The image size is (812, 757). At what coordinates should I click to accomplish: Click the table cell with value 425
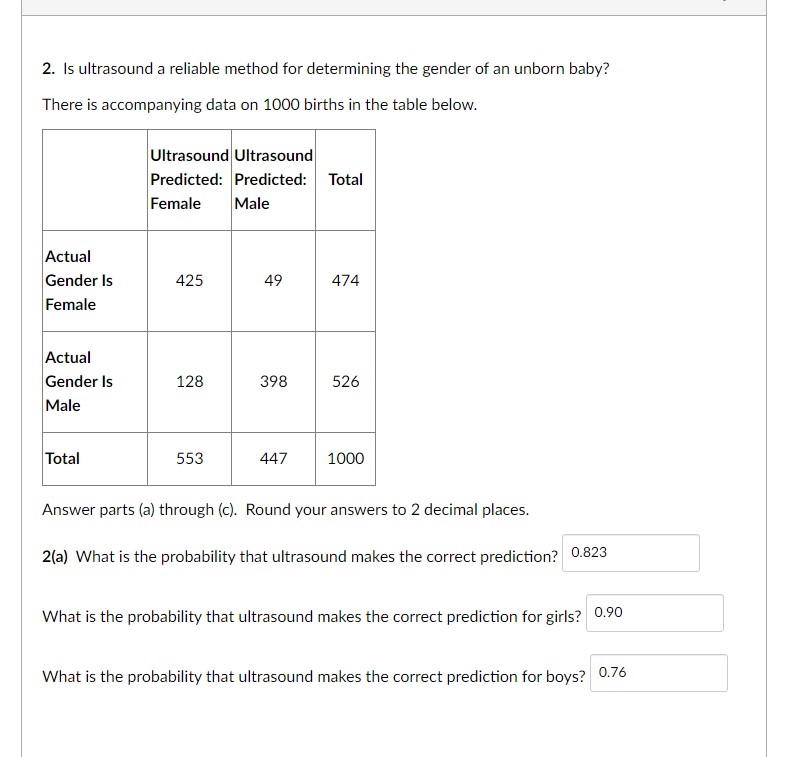tap(189, 280)
